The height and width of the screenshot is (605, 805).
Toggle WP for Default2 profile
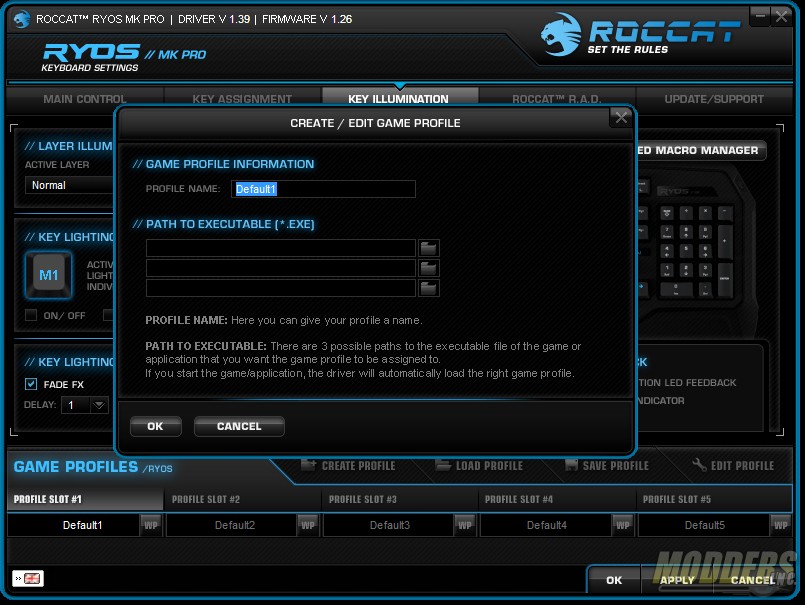coord(308,525)
